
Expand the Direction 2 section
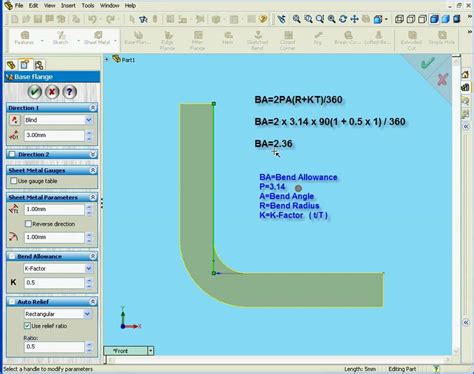pyautogui.click(x=93, y=154)
